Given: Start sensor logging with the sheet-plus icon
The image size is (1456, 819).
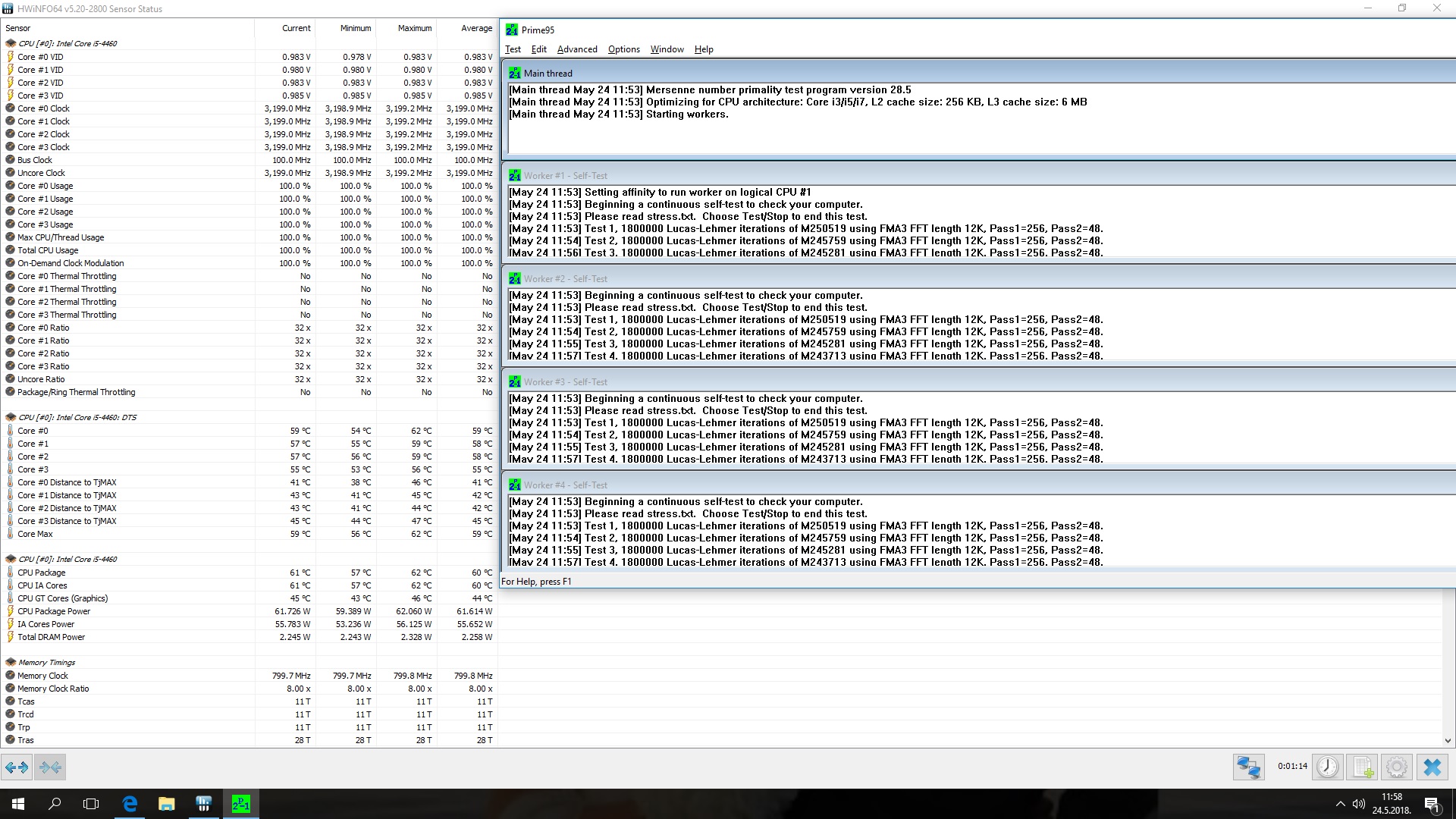Looking at the screenshot, I should 1362,767.
